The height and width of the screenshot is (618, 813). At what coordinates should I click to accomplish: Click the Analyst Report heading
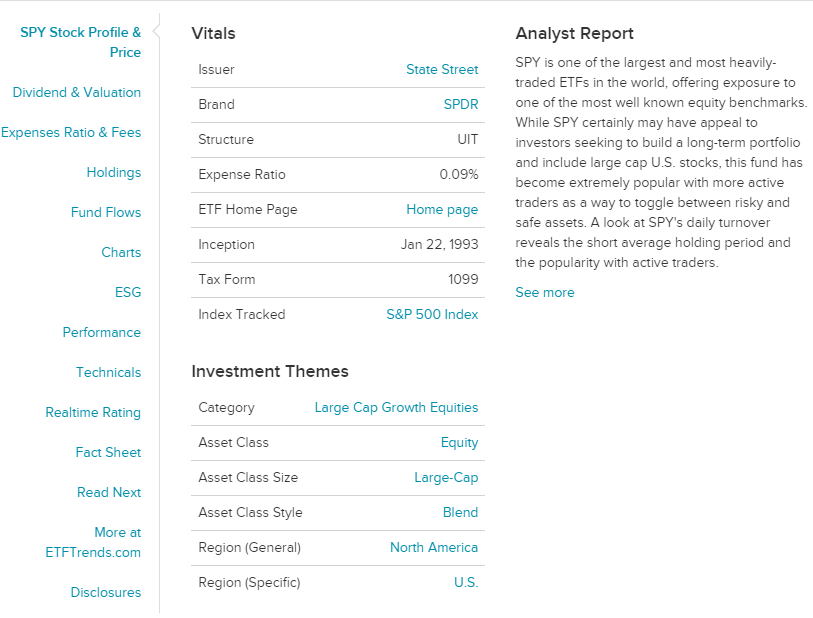574,33
